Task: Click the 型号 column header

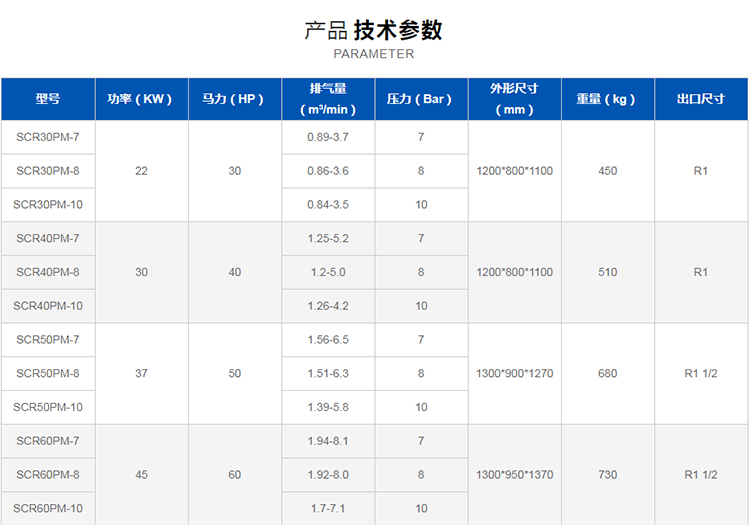Action: [x=47, y=99]
